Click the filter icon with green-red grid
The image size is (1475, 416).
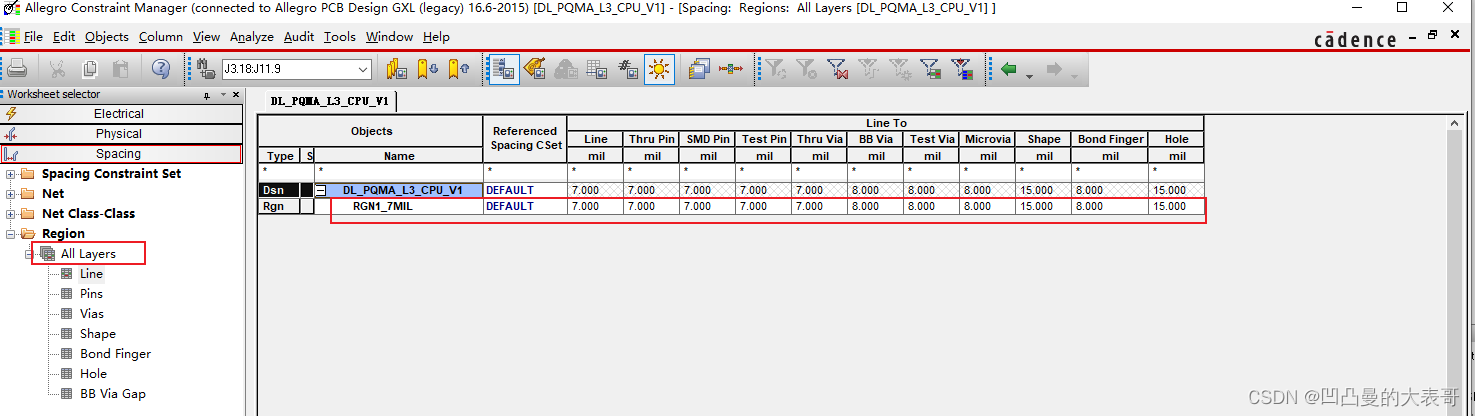pyautogui.click(x=931, y=69)
